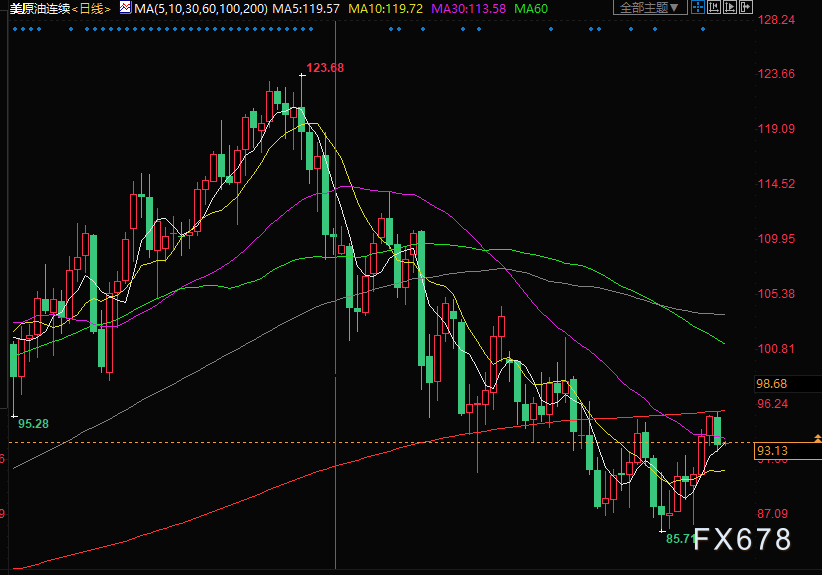The width and height of the screenshot is (822, 575).
Task: Click the 87.09 axis price label
Action: (x=772, y=514)
